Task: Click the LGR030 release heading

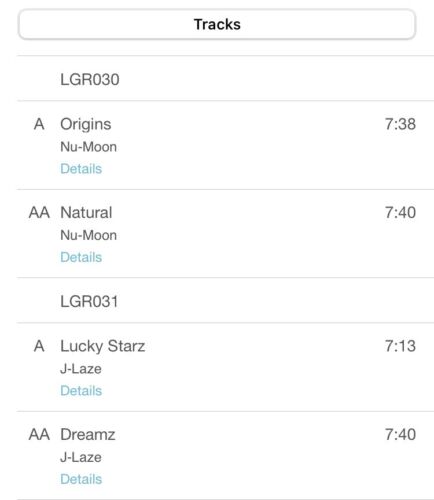Action: pos(90,80)
